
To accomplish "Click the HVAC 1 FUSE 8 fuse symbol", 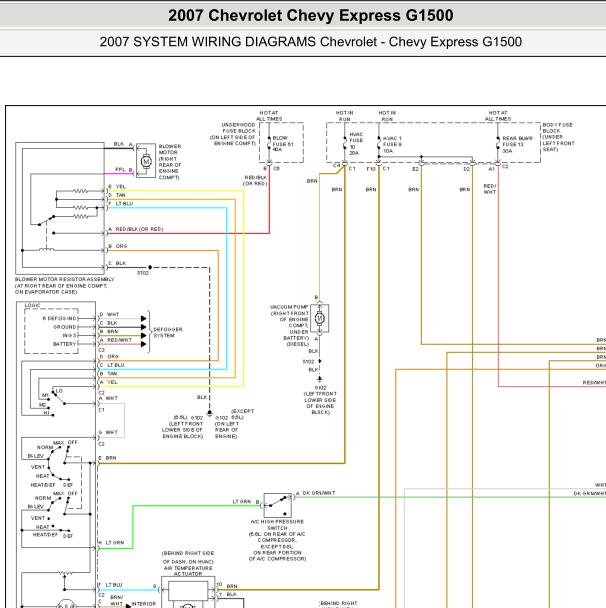I will pyautogui.click(x=379, y=144).
